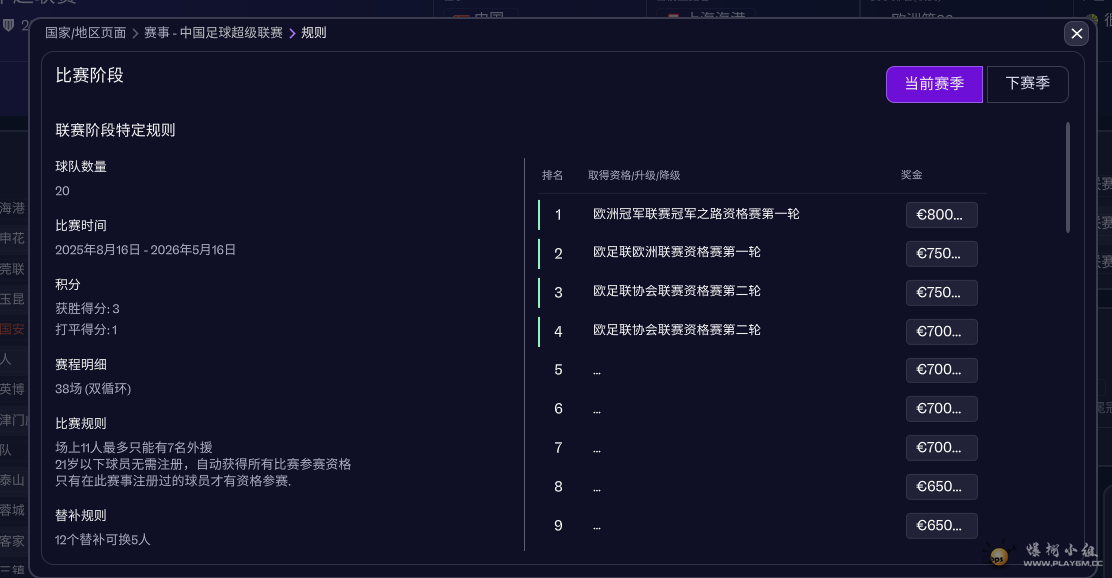
Task: Click the €650 prize for rank 8
Action: pos(941,487)
